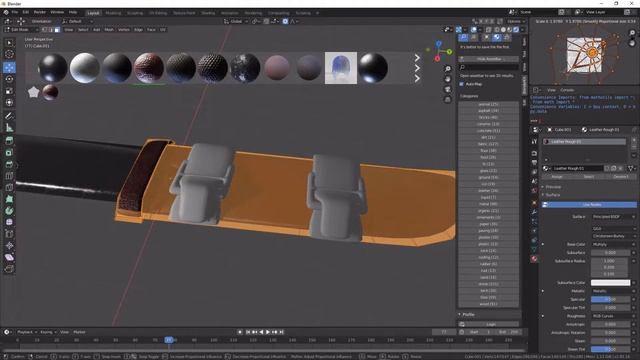Select the Shear tool

9,258
